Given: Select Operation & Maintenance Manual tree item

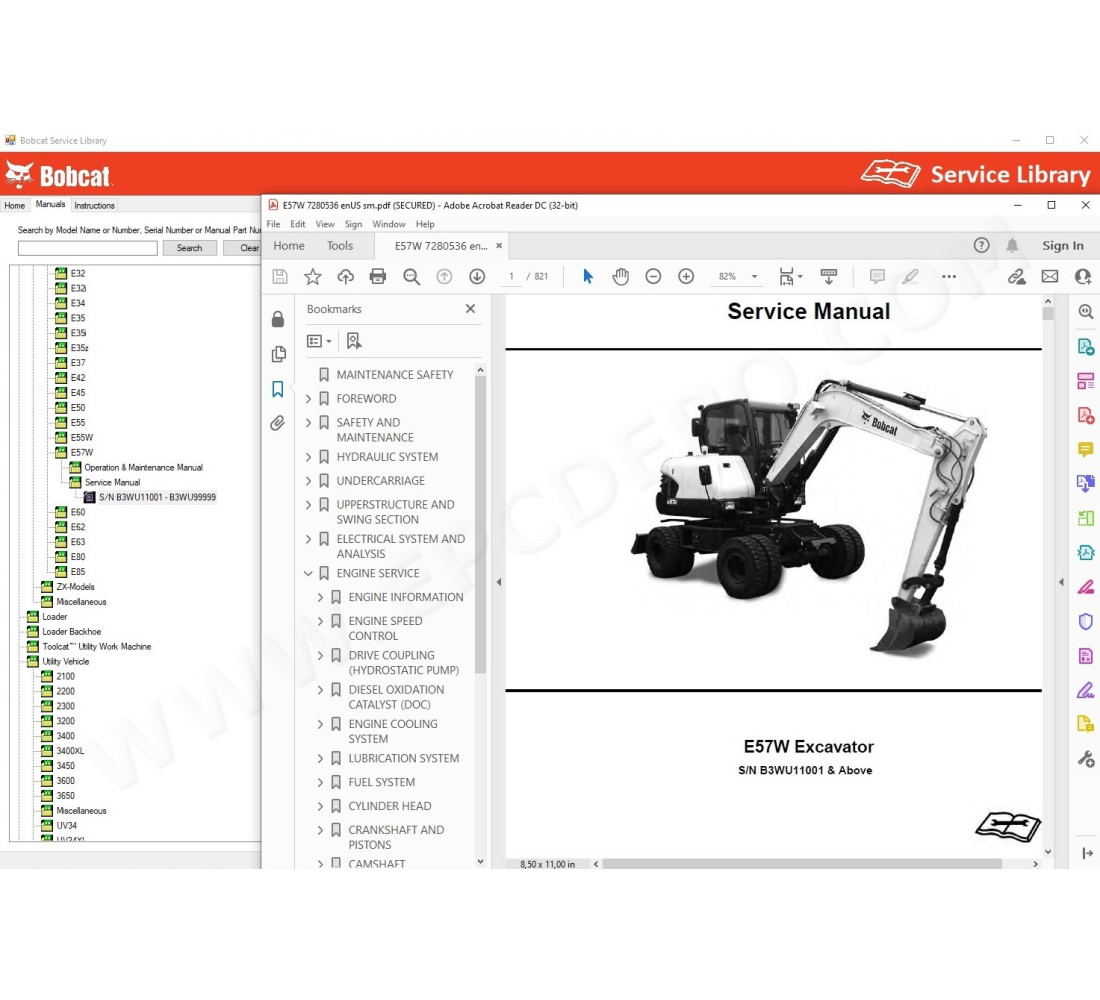Looking at the screenshot, I should pyautogui.click(x=143, y=467).
